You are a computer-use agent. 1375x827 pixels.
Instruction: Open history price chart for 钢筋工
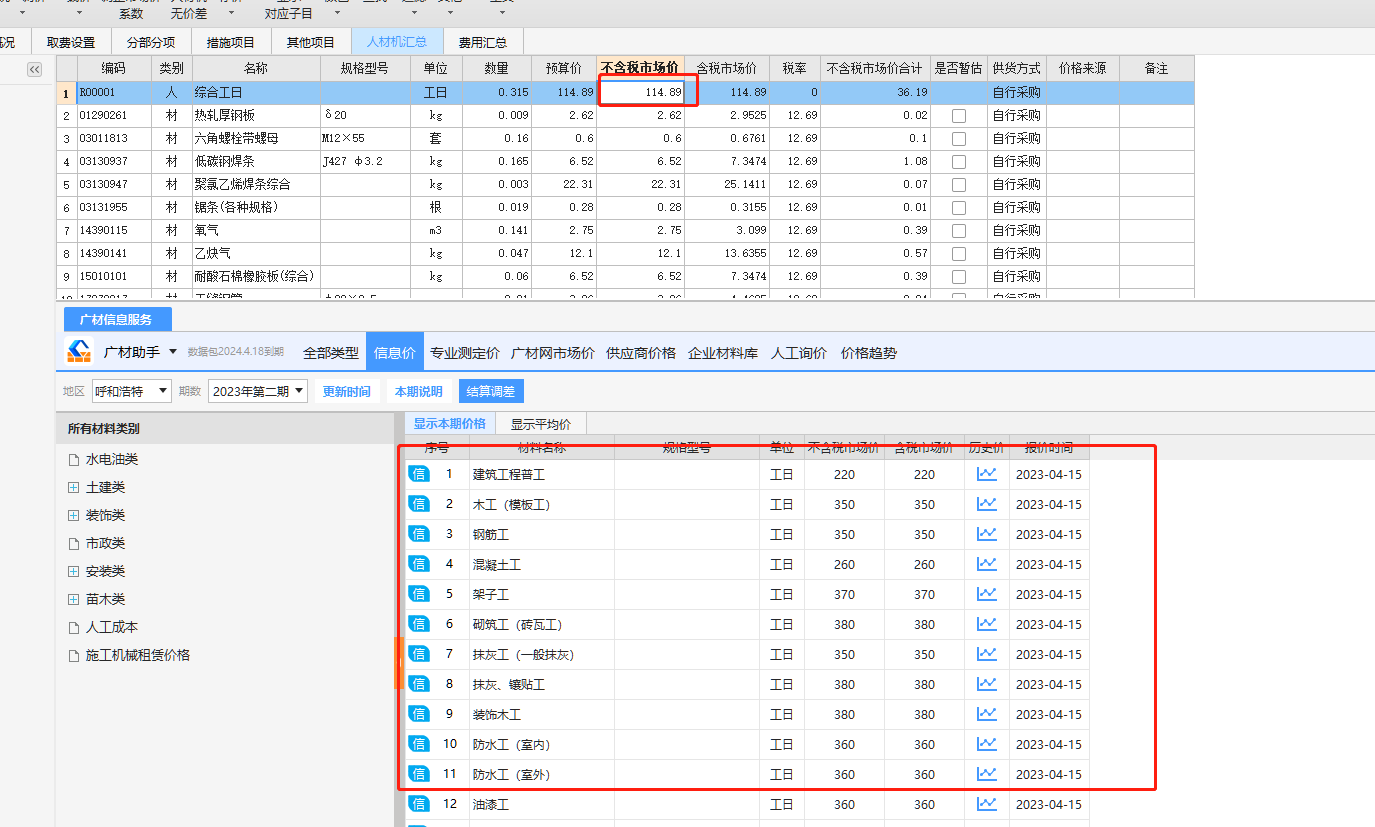pyautogui.click(x=987, y=534)
